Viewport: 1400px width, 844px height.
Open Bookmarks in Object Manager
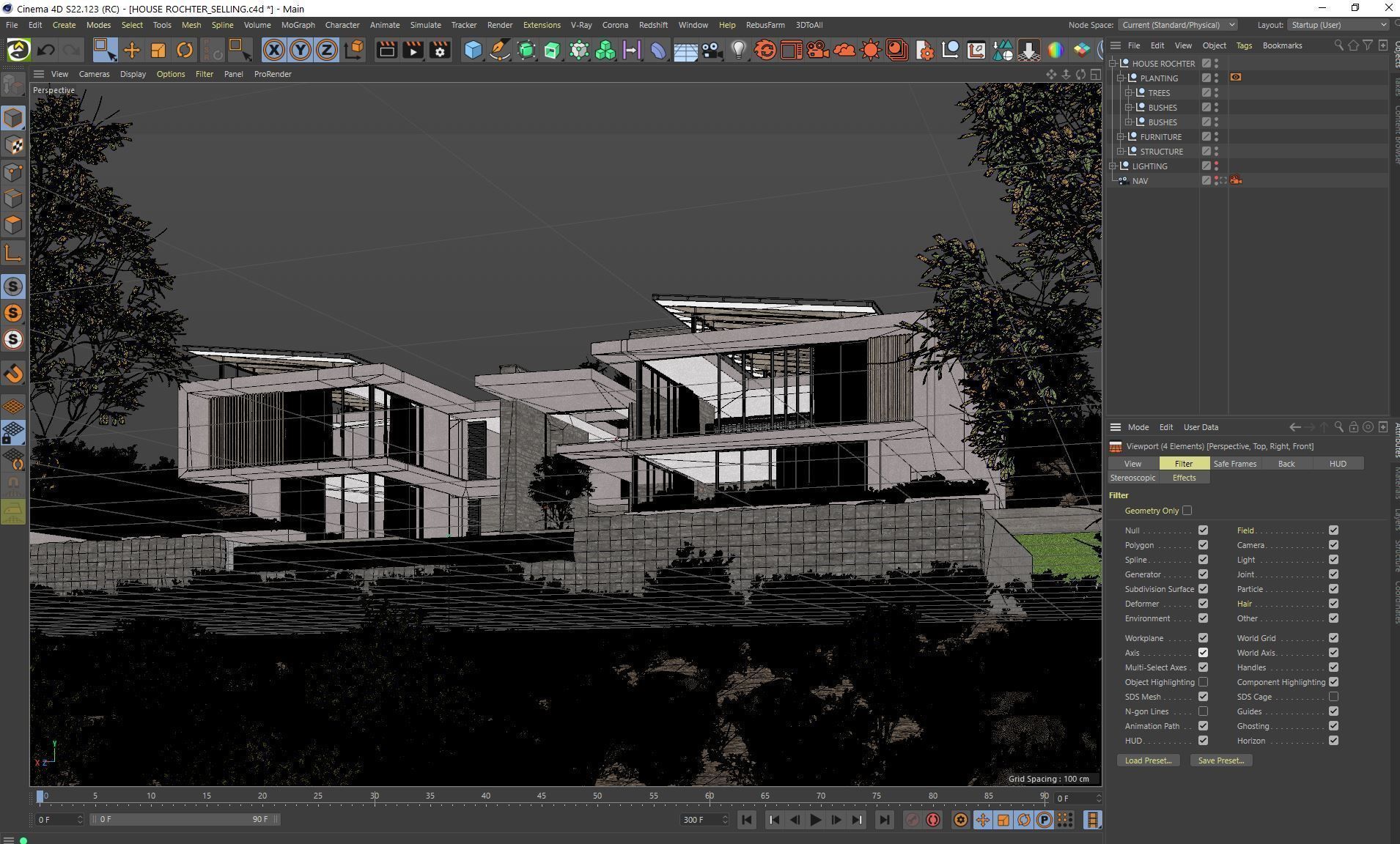click(x=1282, y=45)
